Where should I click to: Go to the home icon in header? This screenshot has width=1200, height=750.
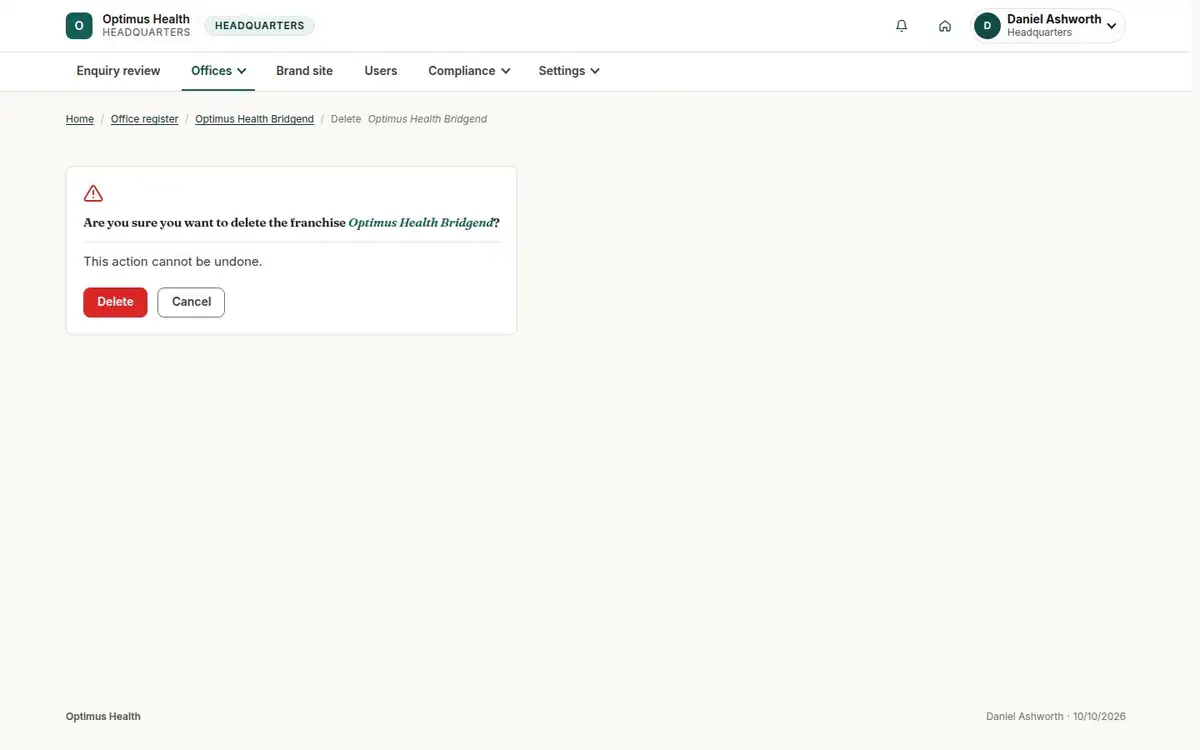coord(945,26)
